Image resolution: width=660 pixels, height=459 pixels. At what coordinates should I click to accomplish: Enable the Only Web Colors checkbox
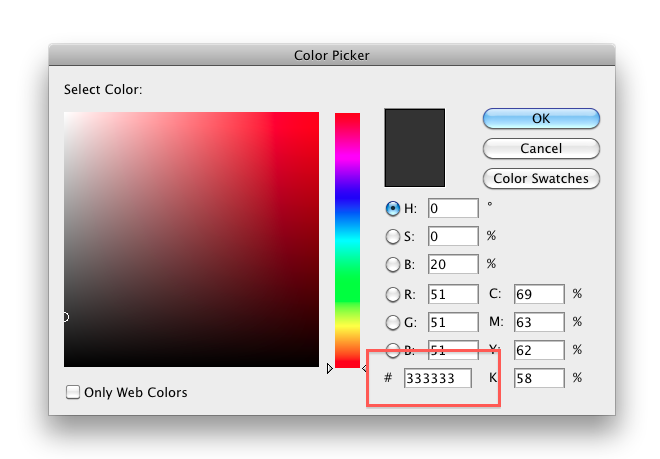tap(73, 392)
